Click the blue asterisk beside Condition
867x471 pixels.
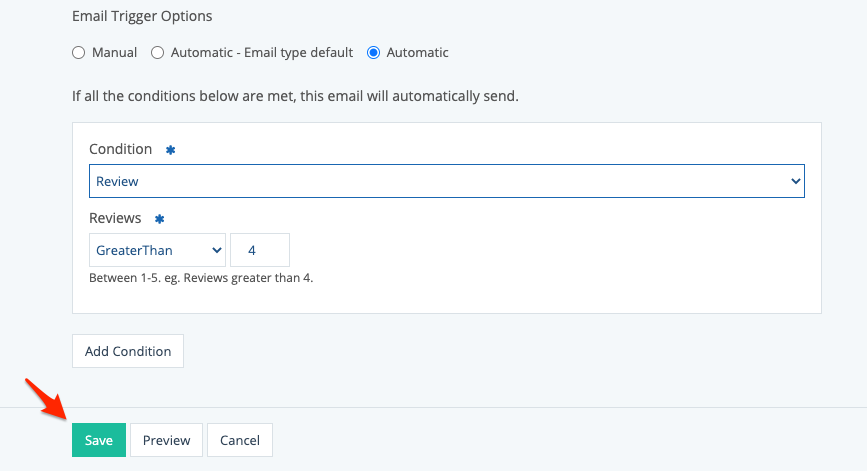tap(170, 149)
